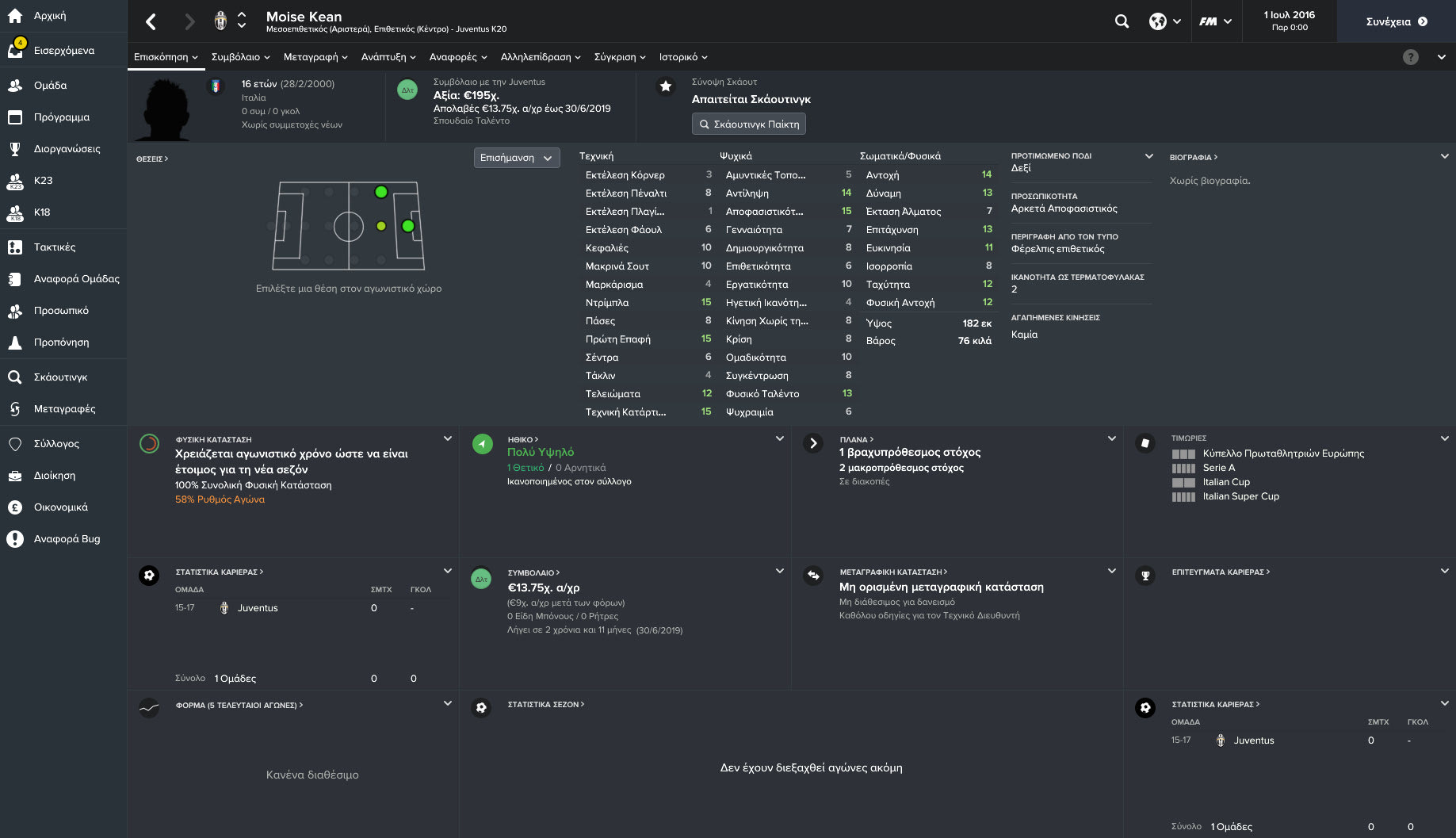Select the central attacking midfielder position dot
This screenshot has height=838, width=1456.
click(381, 226)
